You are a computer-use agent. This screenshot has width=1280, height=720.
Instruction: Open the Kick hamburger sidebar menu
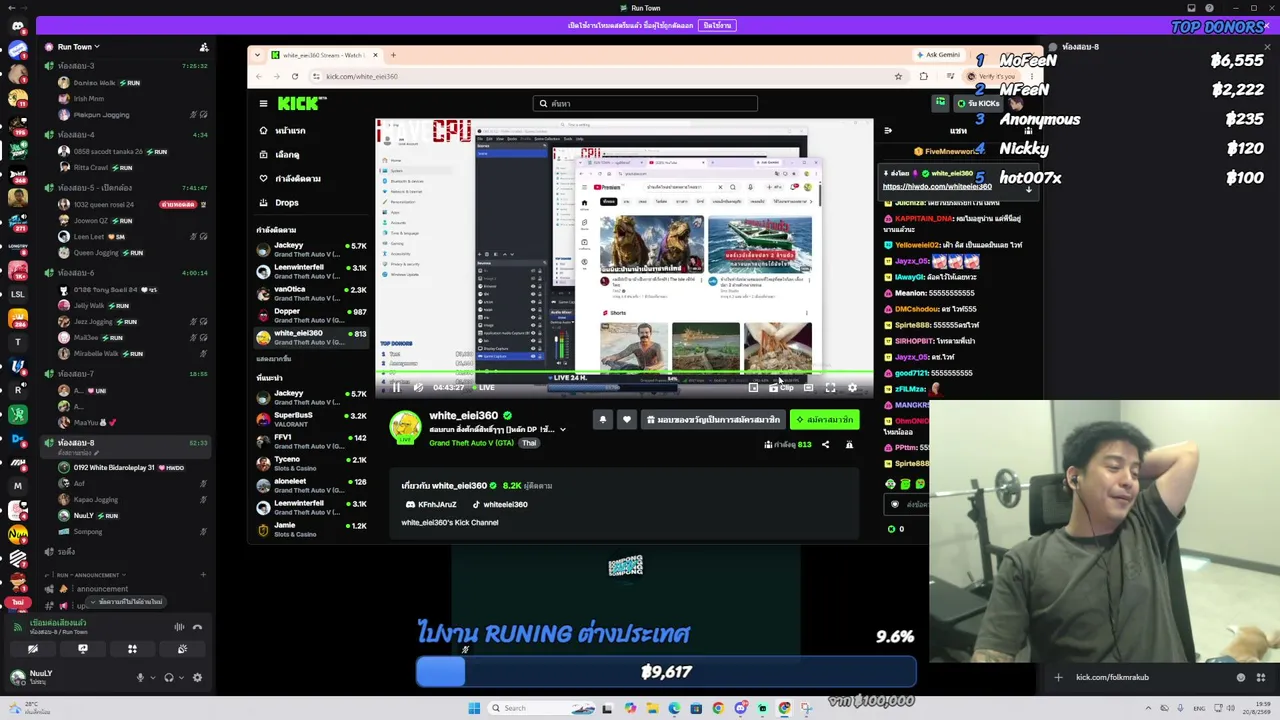263,103
